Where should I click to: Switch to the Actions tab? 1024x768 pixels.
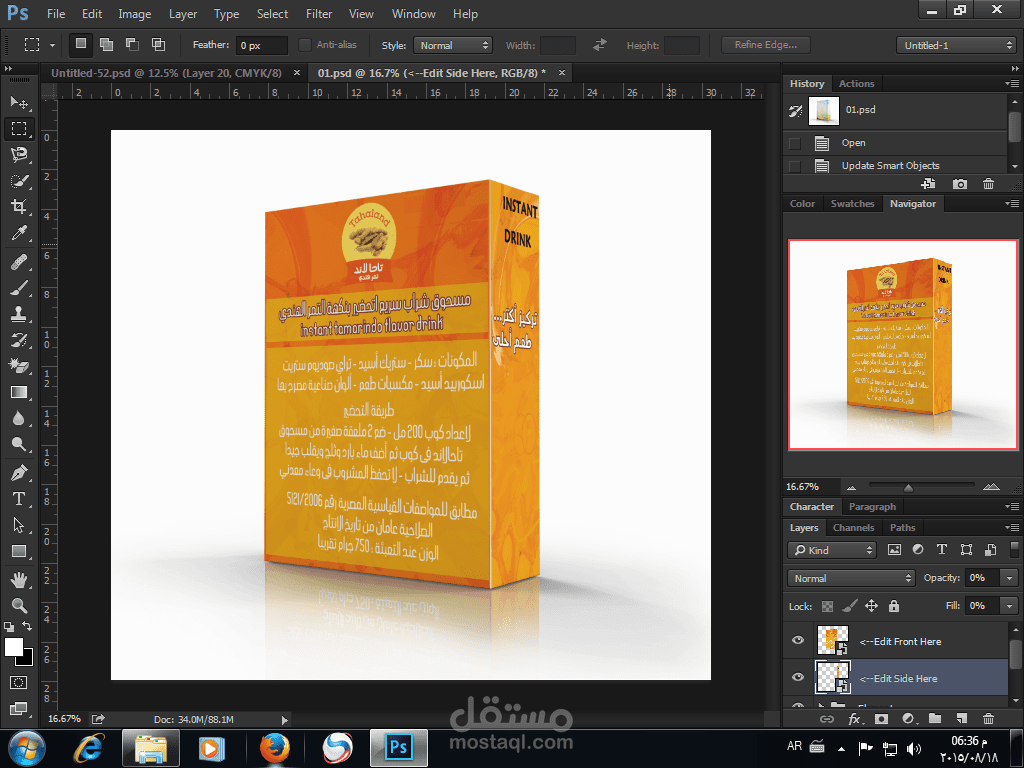(x=856, y=84)
